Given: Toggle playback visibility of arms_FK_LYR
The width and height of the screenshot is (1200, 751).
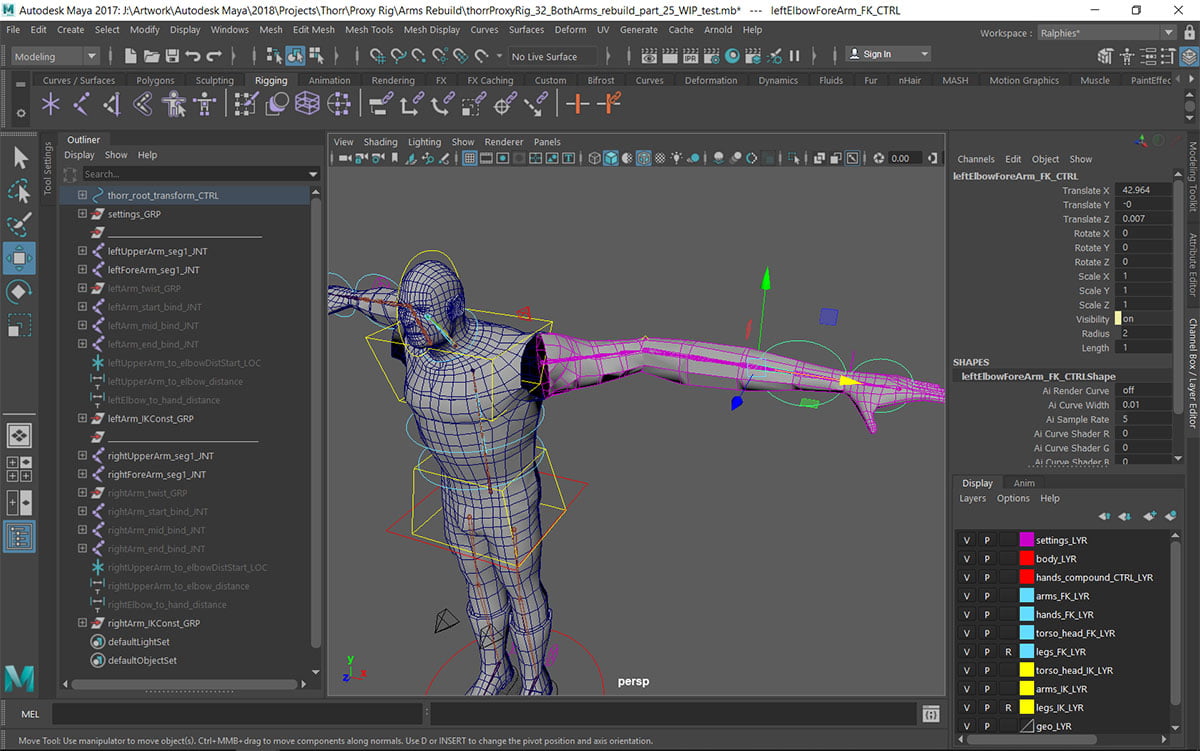Looking at the screenshot, I should [987, 596].
